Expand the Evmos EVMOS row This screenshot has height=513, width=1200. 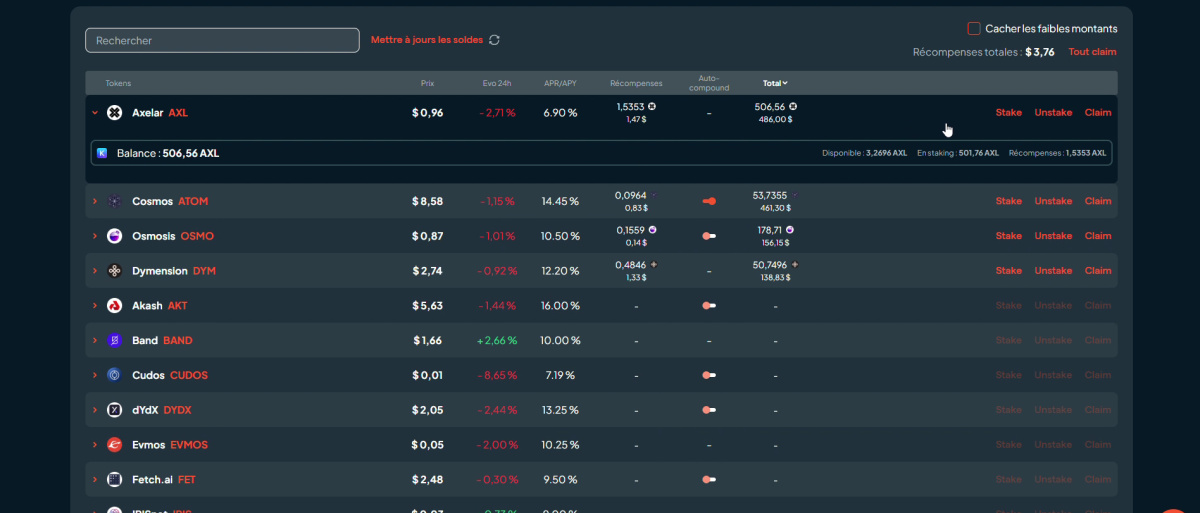pos(95,445)
